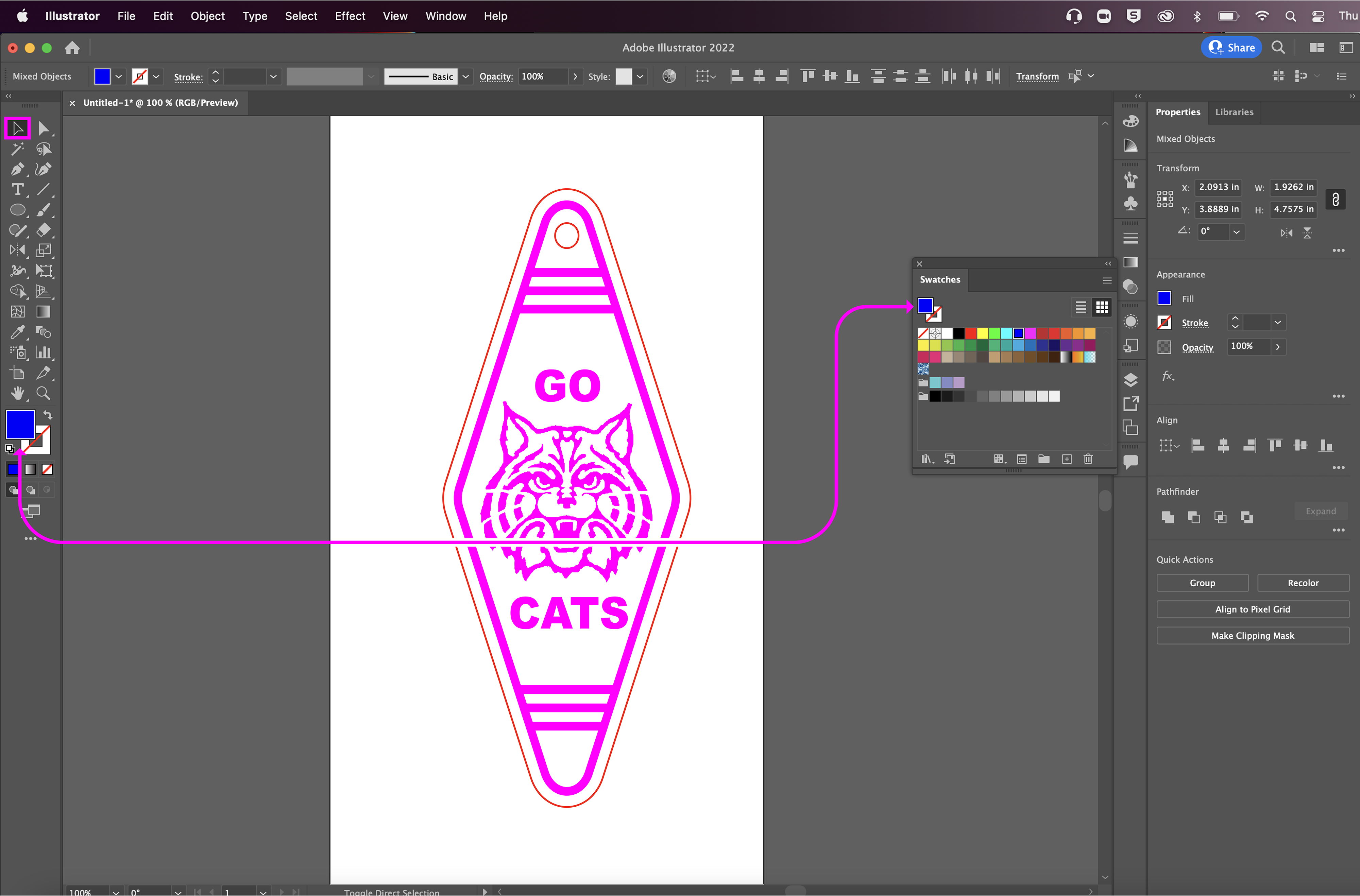
Task: Click the Recolor button
Action: click(1303, 583)
